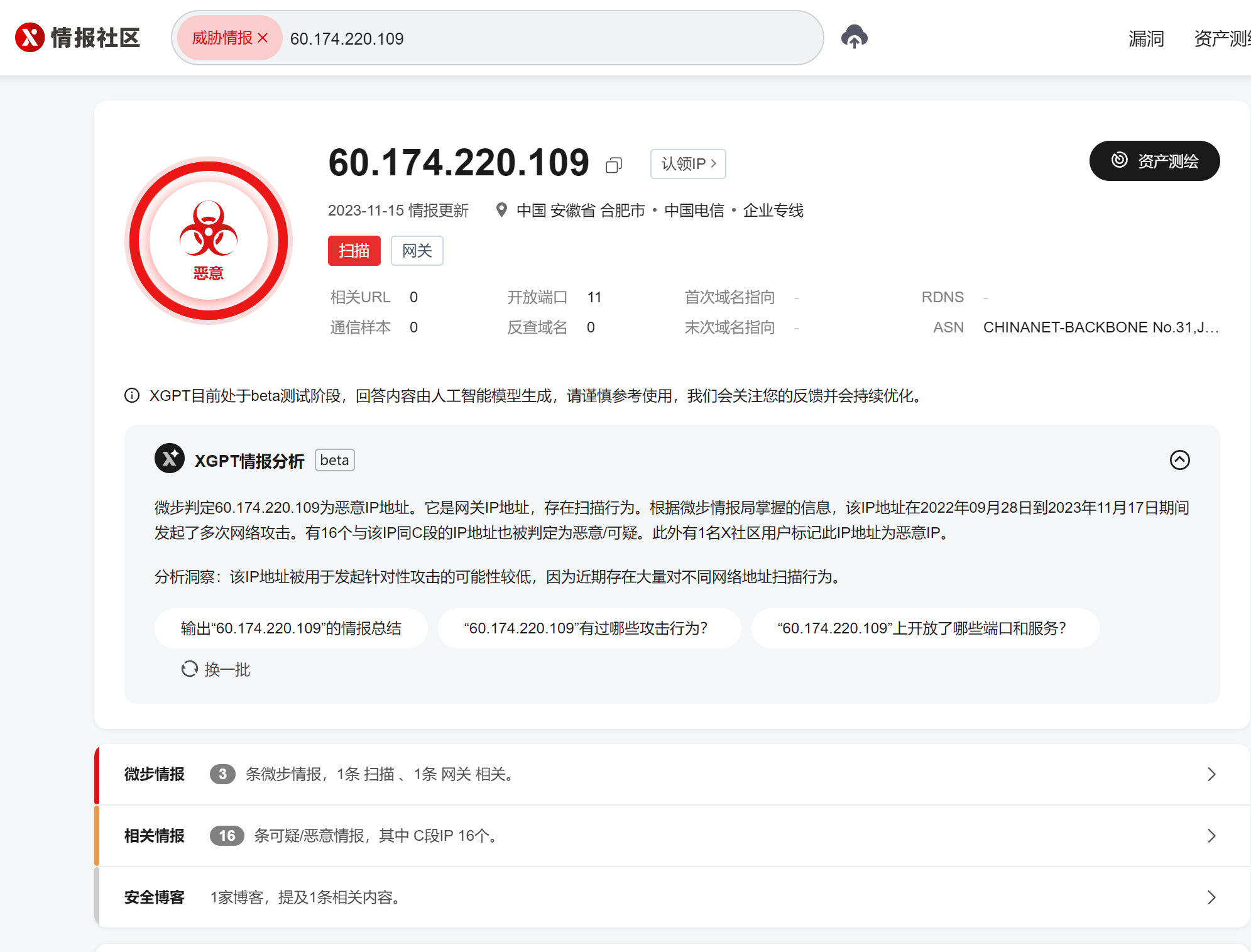Click the info icon beside XGPT notice
Image resolution: width=1251 pixels, height=952 pixels.
pyautogui.click(x=132, y=395)
